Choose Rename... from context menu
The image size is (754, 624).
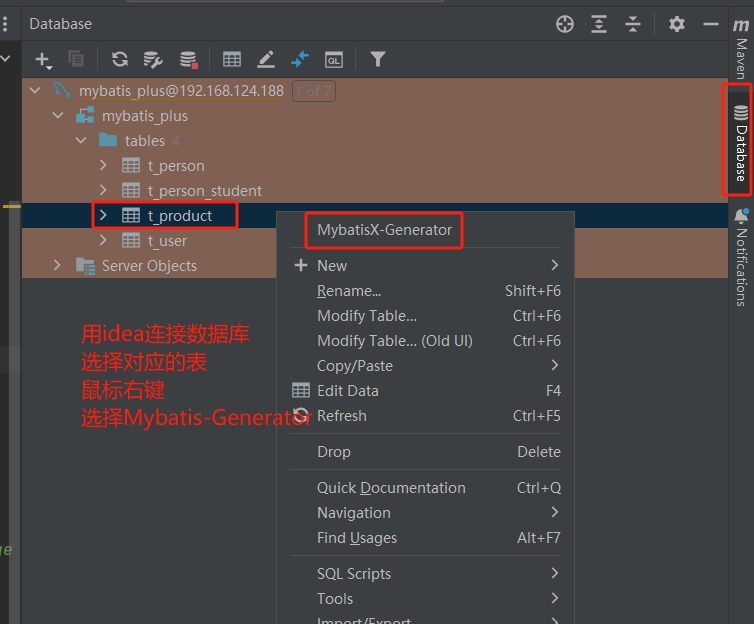click(x=426, y=290)
